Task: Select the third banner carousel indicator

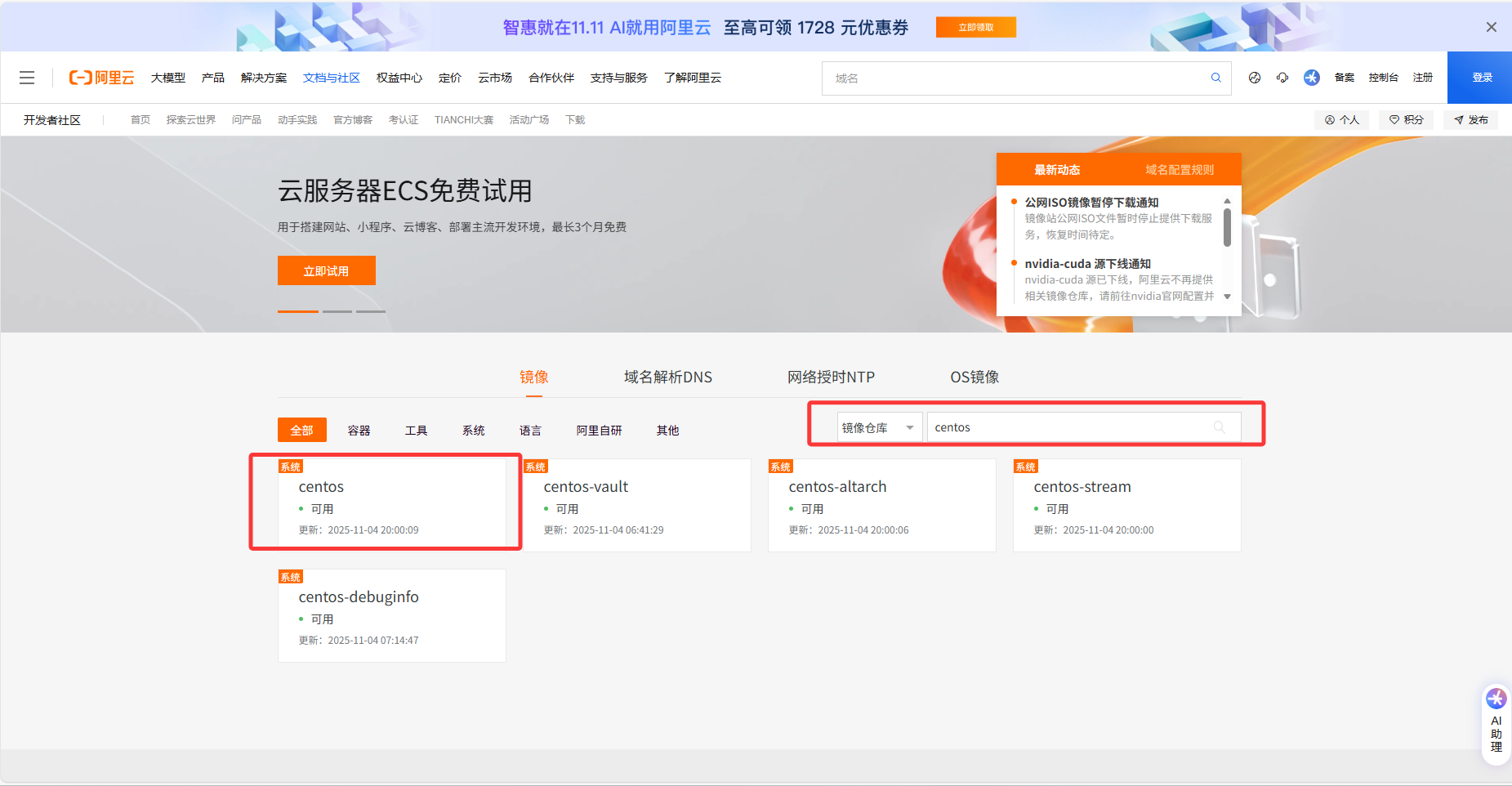Action: pos(371,311)
